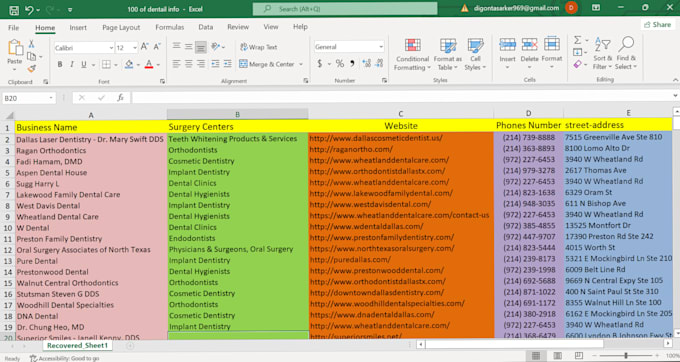The height and width of the screenshot is (362, 680).
Task: Switch to Data tab
Action: click(206, 27)
